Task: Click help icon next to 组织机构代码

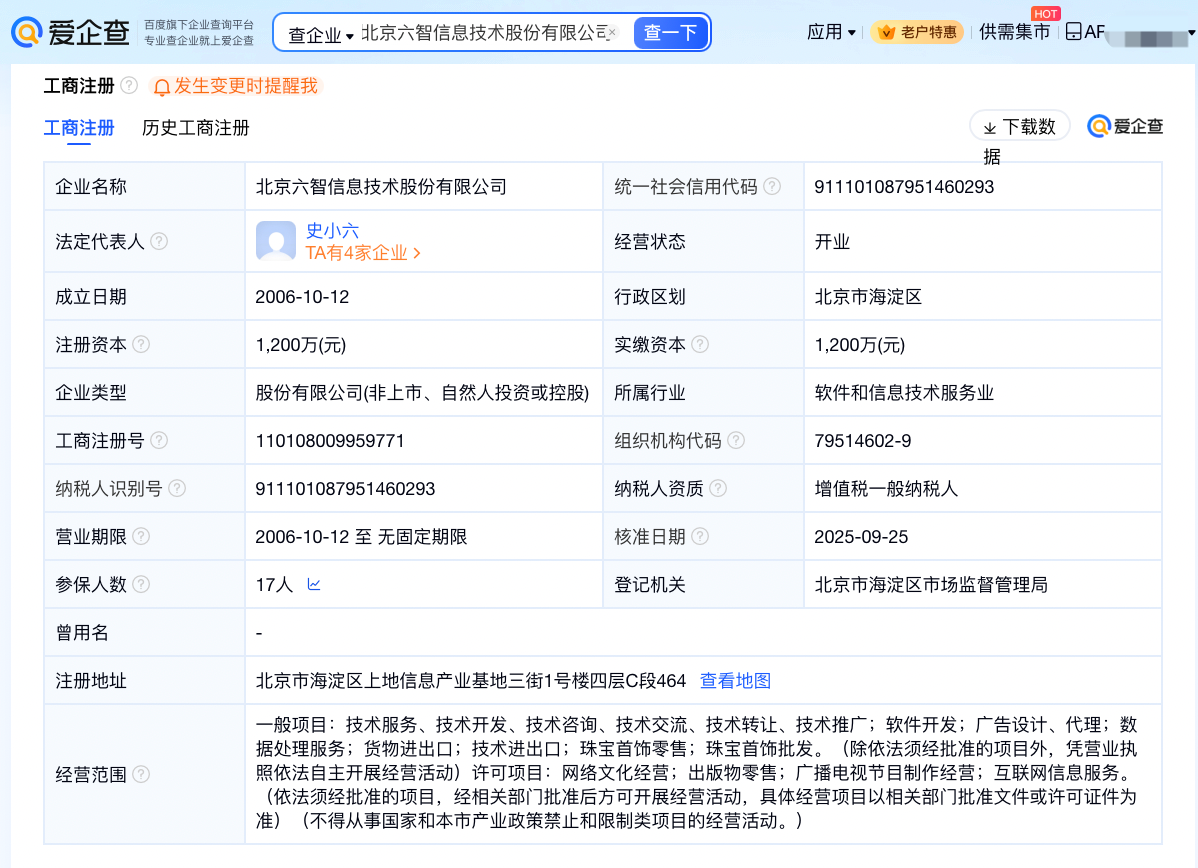Action: click(736, 440)
